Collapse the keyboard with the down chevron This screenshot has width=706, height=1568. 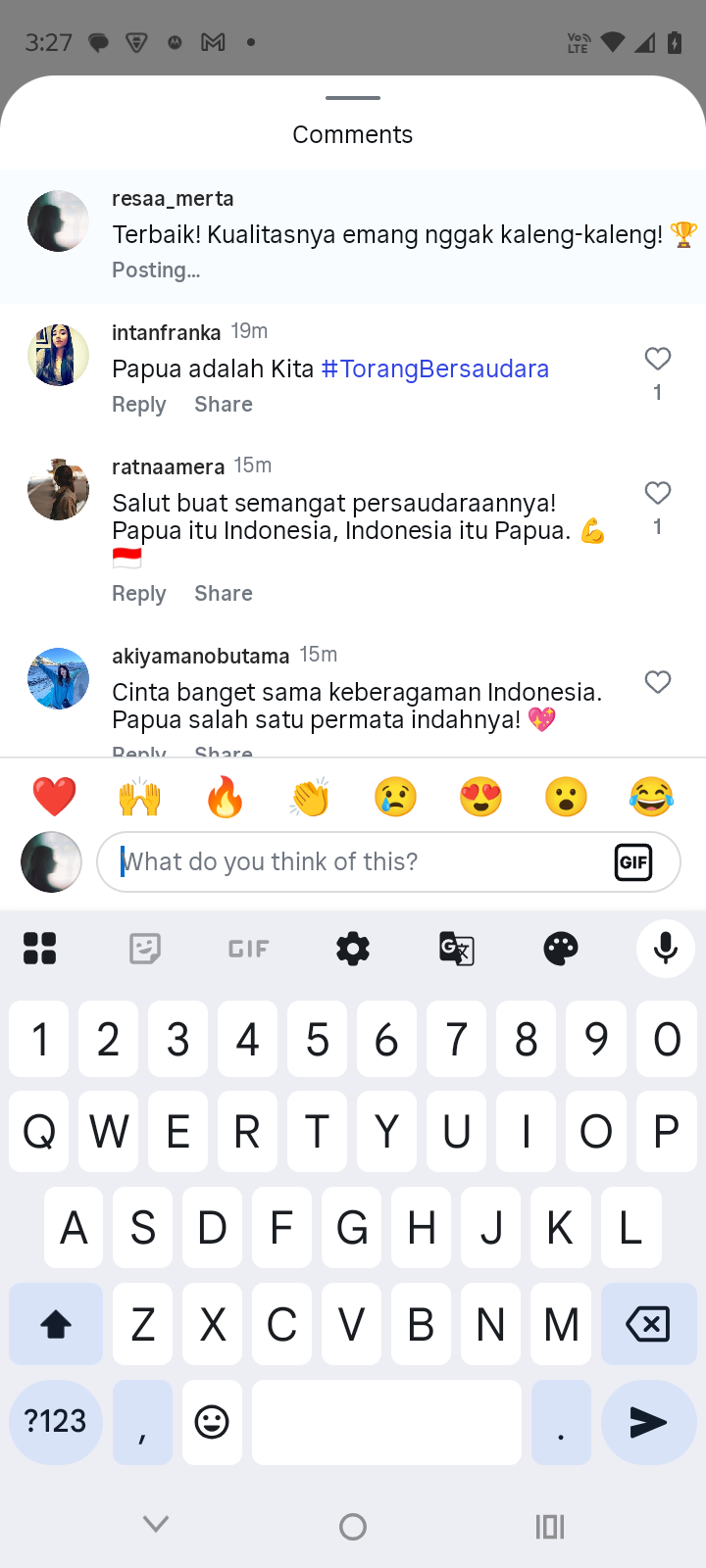(156, 1524)
